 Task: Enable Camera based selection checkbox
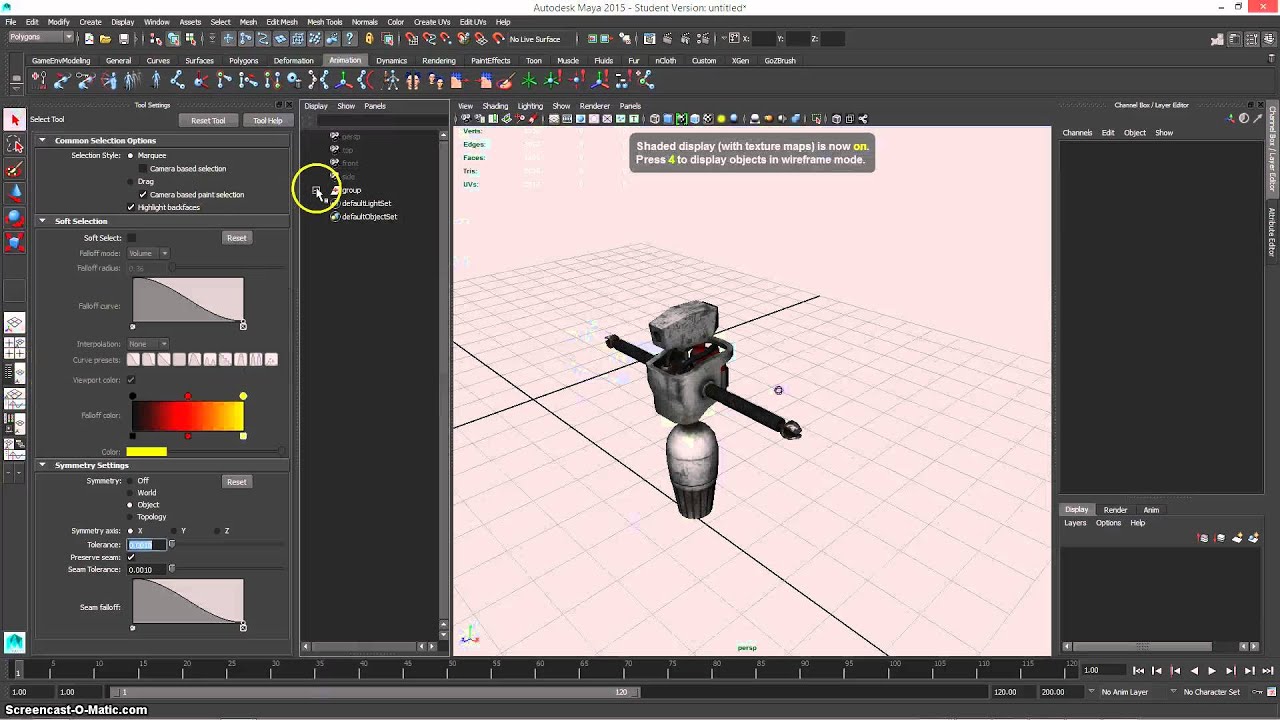tap(143, 169)
